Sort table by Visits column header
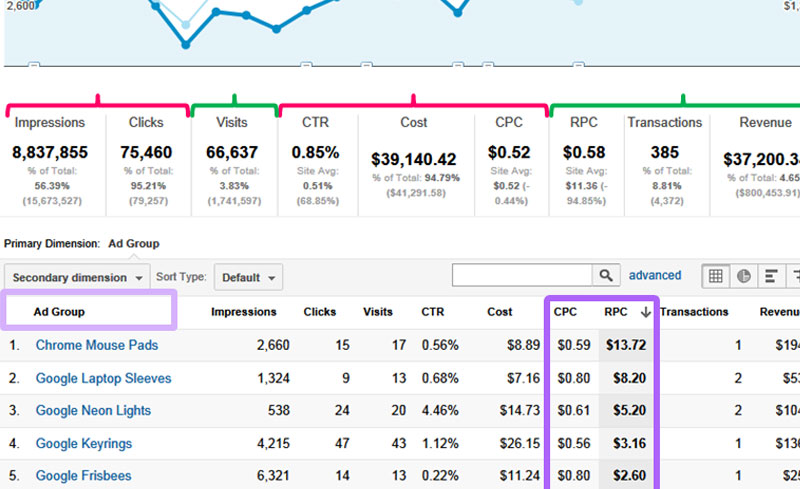This screenshot has width=800, height=489. [x=378, y=312]
